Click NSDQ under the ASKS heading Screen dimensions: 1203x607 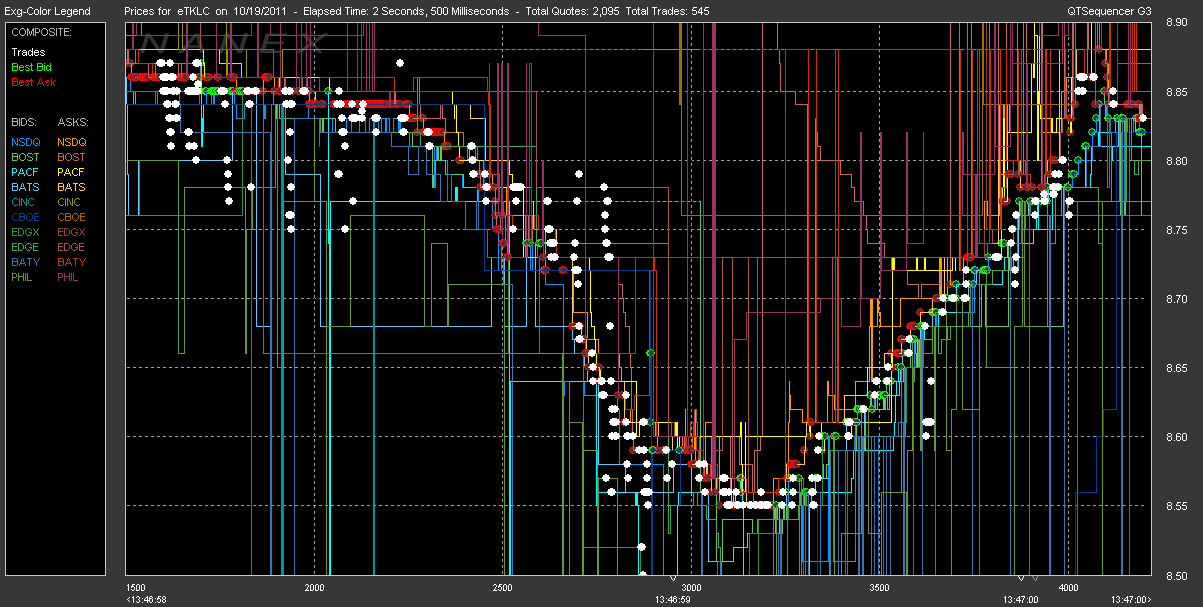[x=72, y=142]
